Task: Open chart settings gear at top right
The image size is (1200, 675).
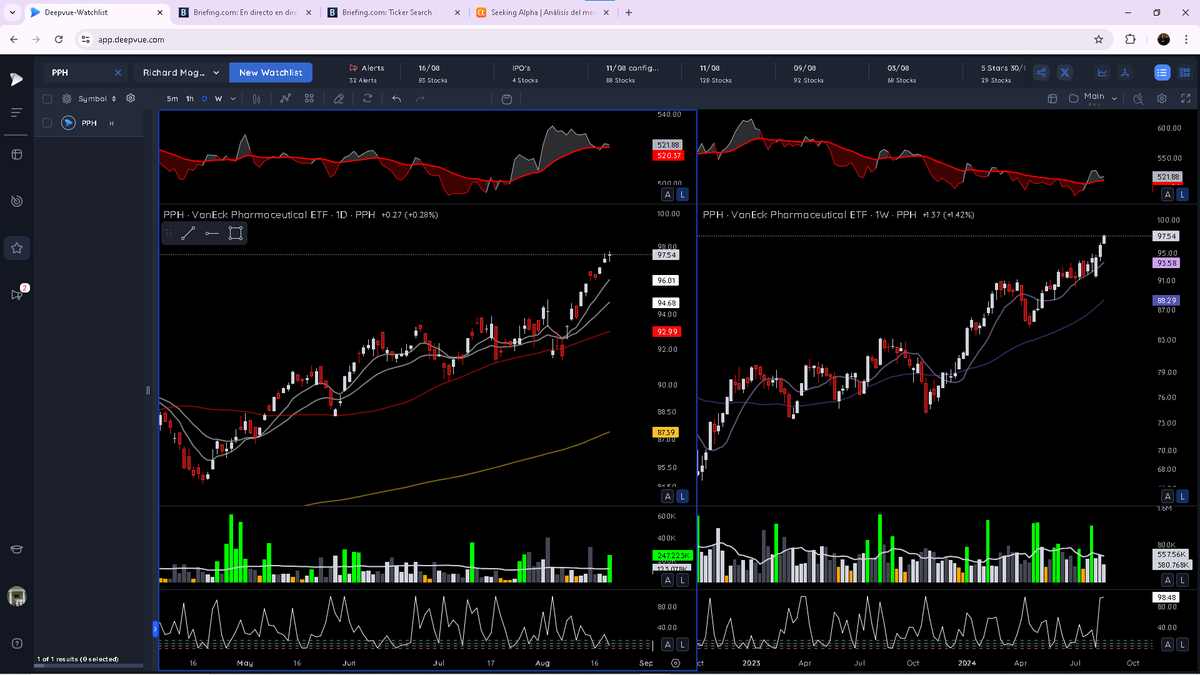Action: [x=1162, y=98]
